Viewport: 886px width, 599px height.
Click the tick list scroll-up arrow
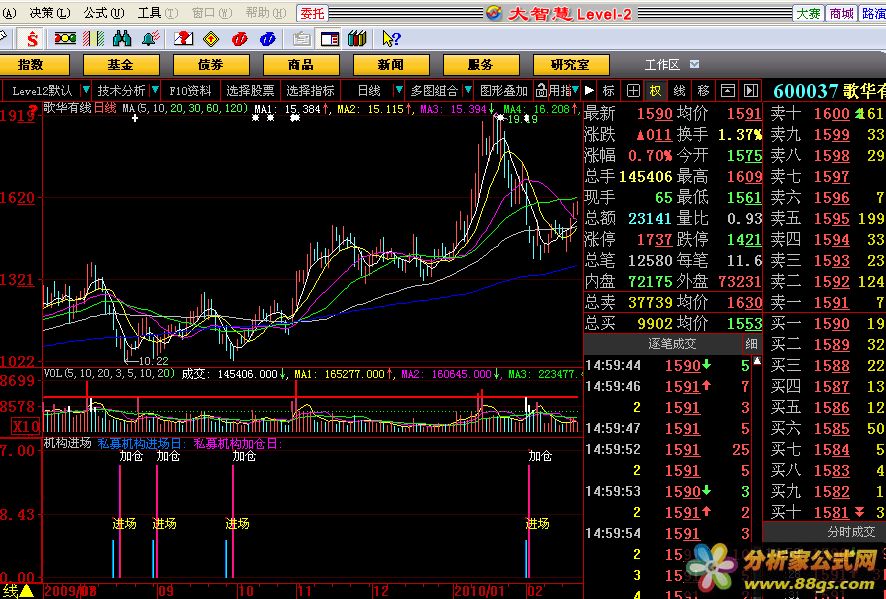click(758, 361)
